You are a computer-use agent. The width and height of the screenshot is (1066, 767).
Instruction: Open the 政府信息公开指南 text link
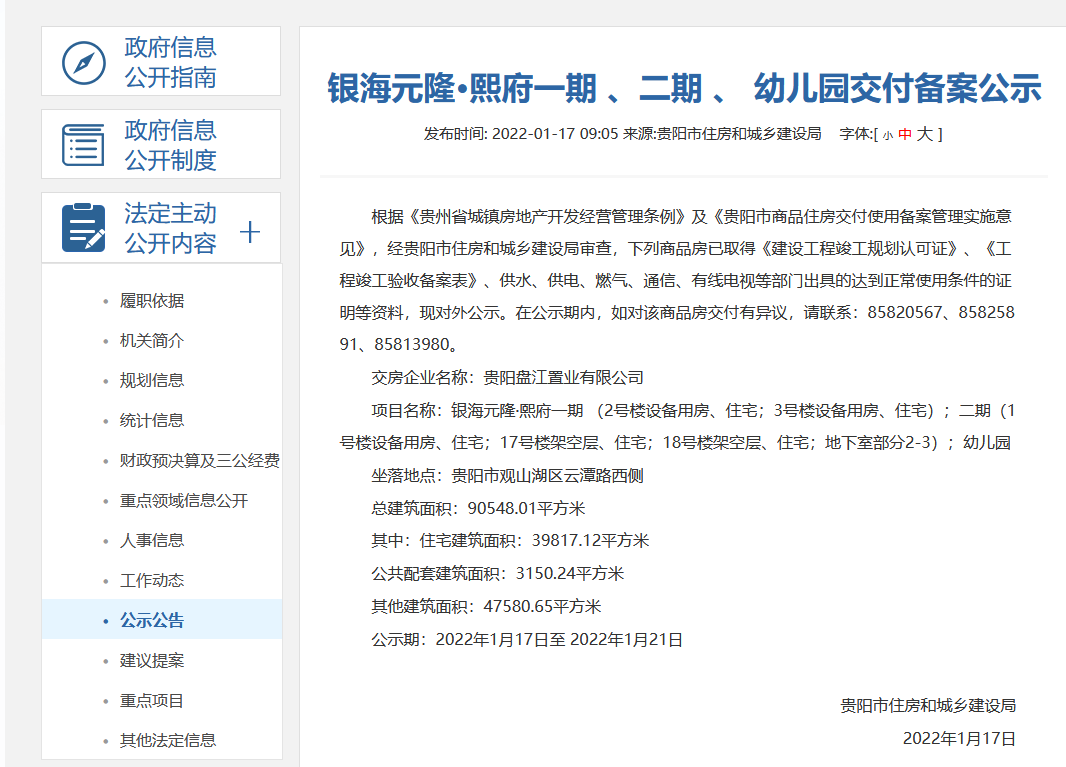[170, 62]
